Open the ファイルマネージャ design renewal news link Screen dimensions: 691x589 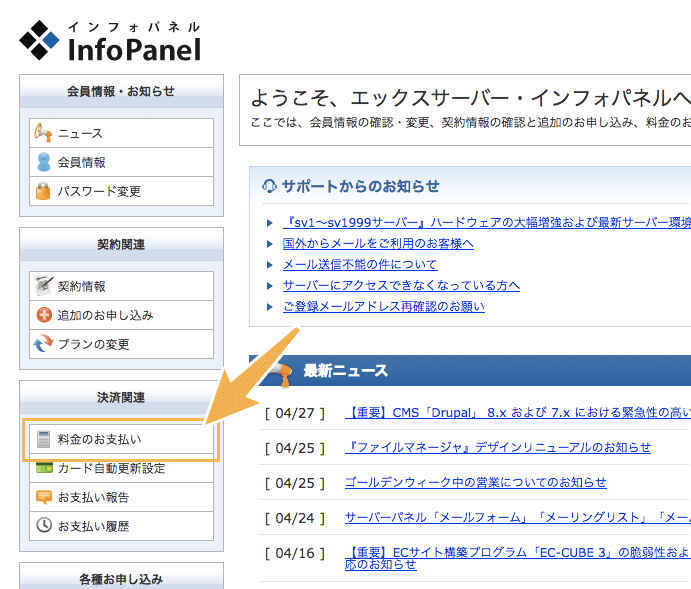click(x=498, y=448)
